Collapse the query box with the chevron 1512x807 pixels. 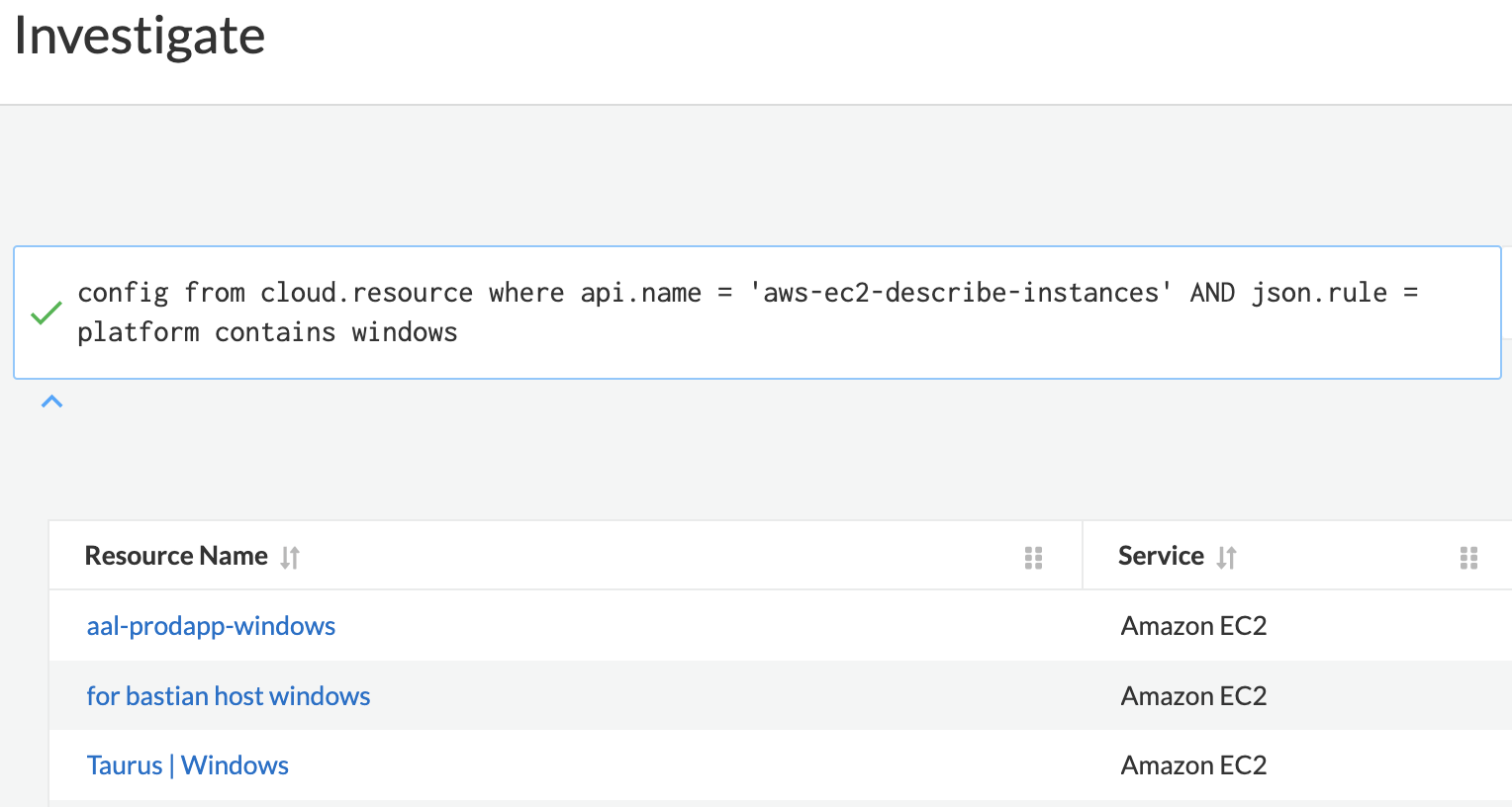pos(52,402)
